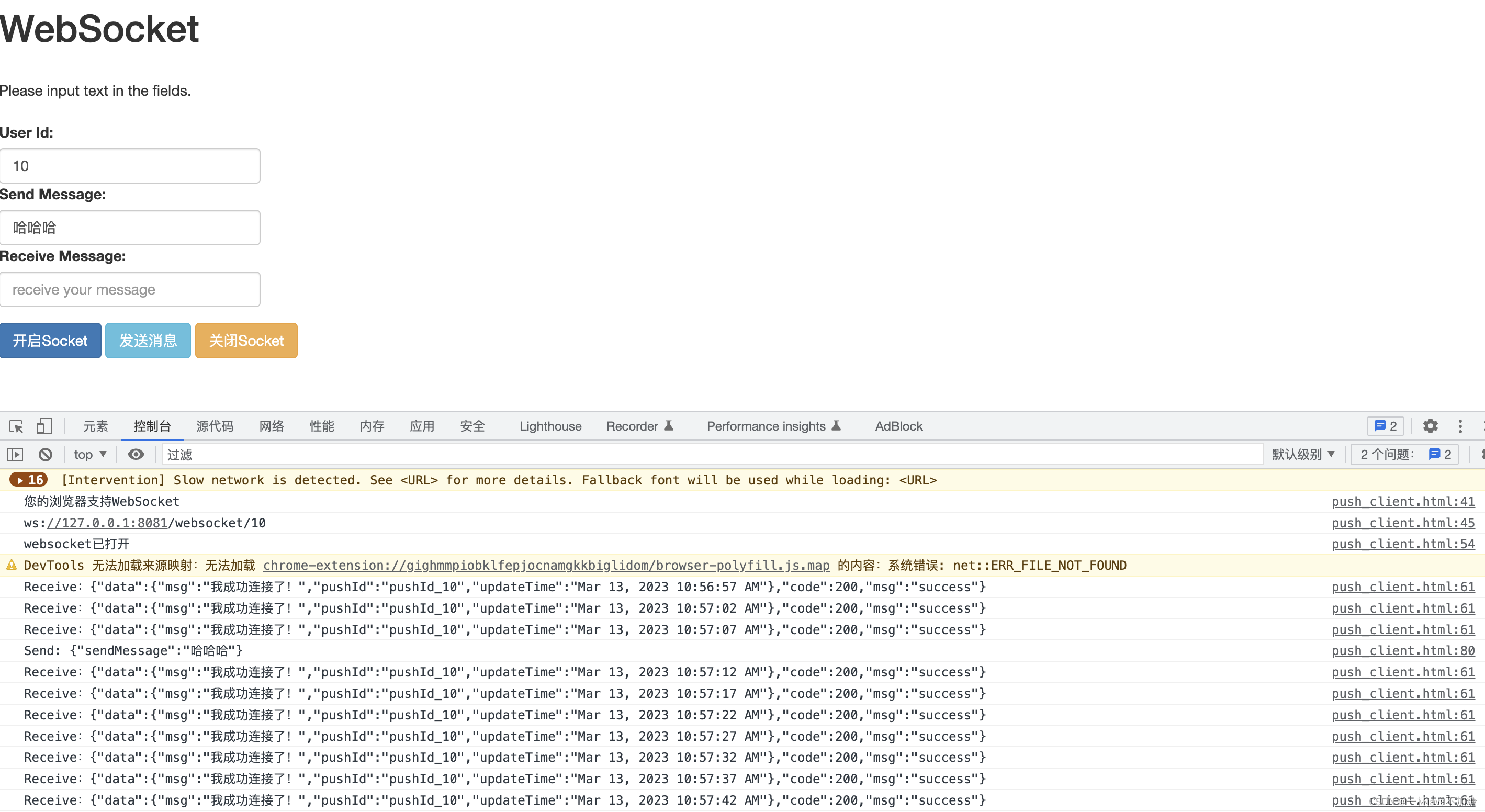Select the websocket已打开 log line
This screenshot has width=1485, height=812.
click(77, 544)
